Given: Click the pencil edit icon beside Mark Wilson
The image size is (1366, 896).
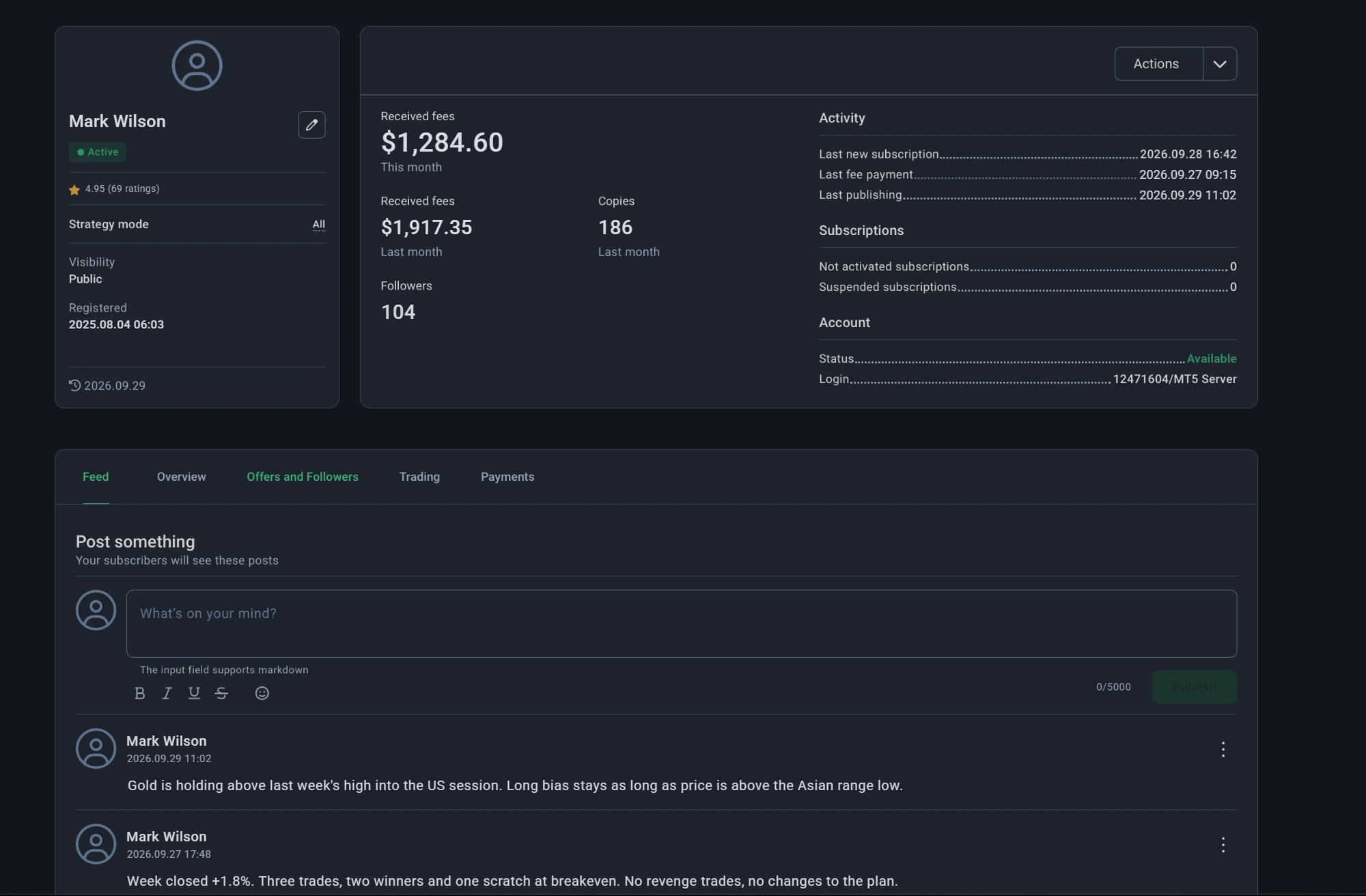Looking at the screenshot, I should [311, 125].
